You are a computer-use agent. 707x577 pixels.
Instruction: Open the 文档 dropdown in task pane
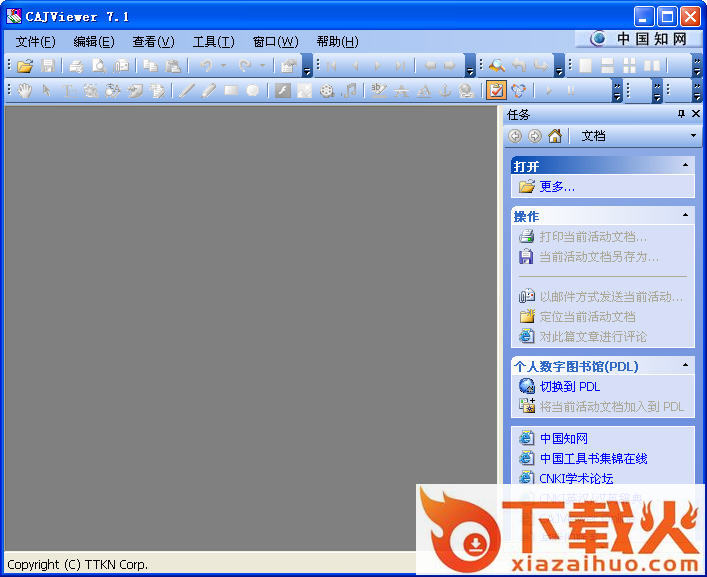coord(693,136)
